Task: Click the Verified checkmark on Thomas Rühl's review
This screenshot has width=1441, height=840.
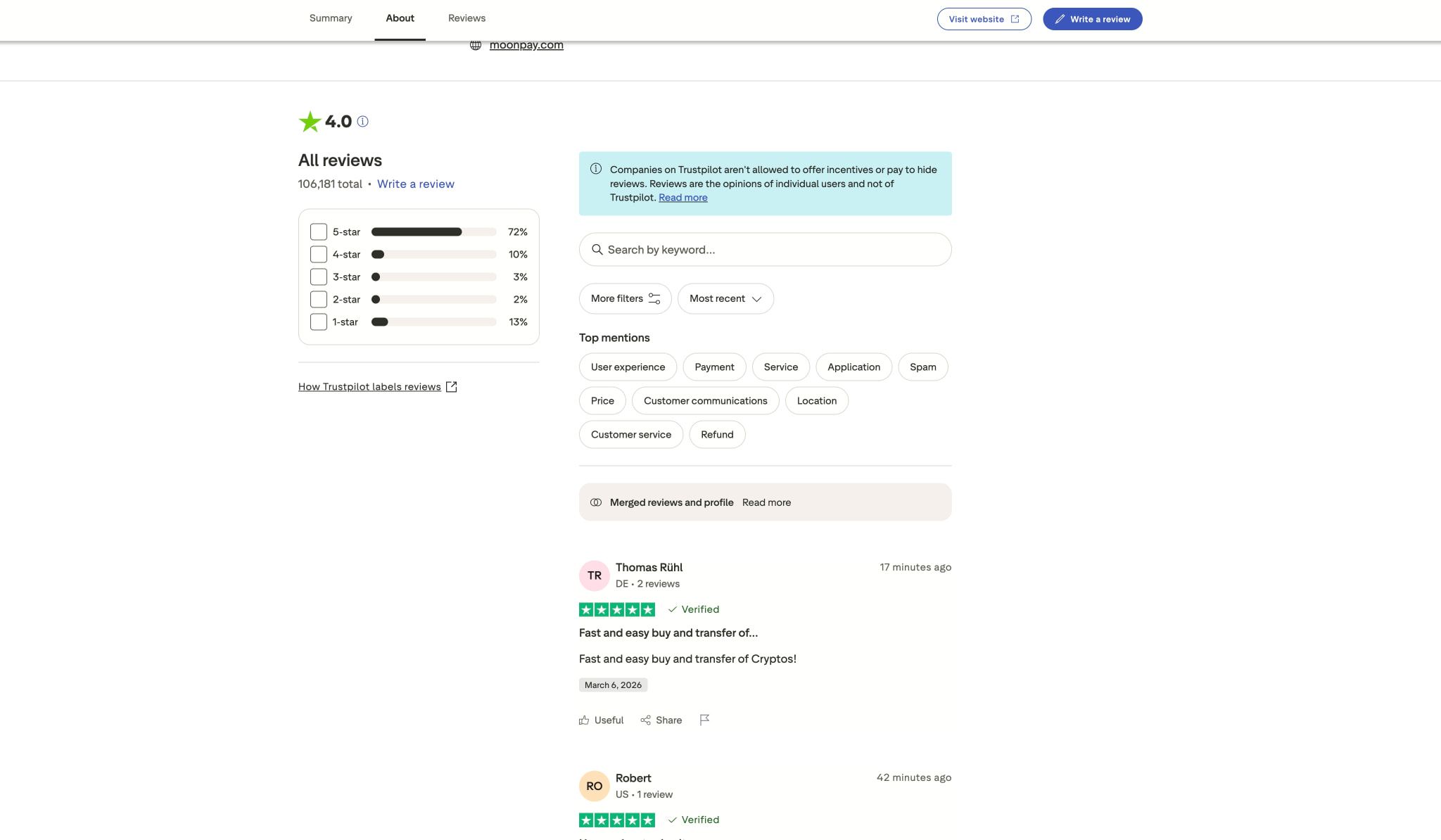Action: [x=673, y=609]
